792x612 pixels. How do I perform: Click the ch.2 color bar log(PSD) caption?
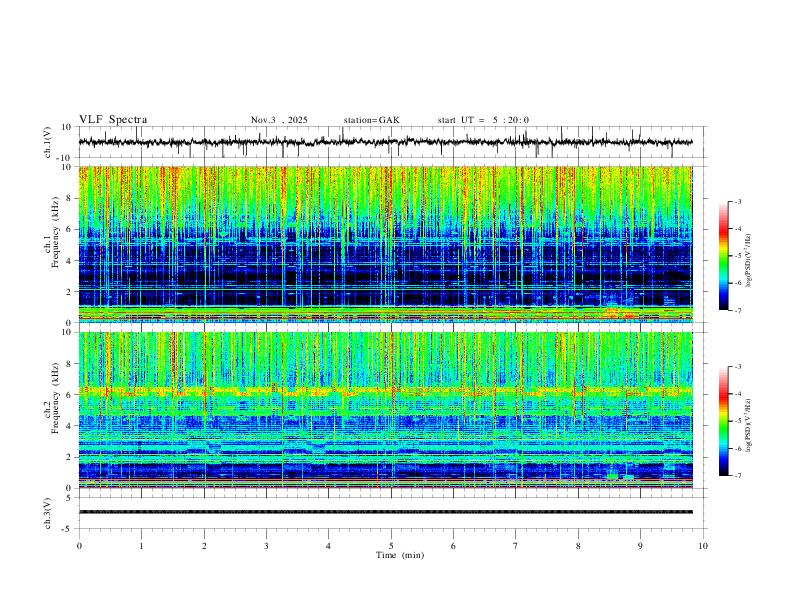(749, 425)
